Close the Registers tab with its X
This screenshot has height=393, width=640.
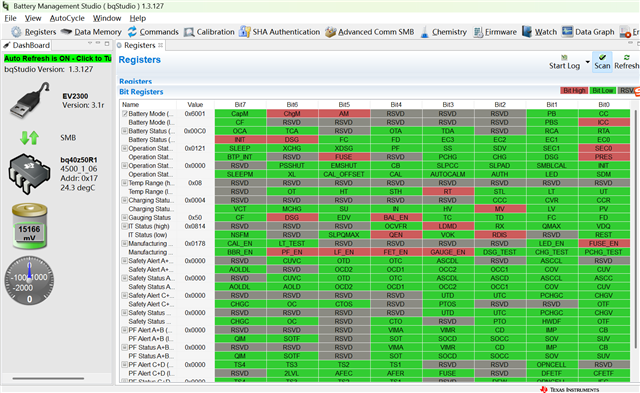161,45
